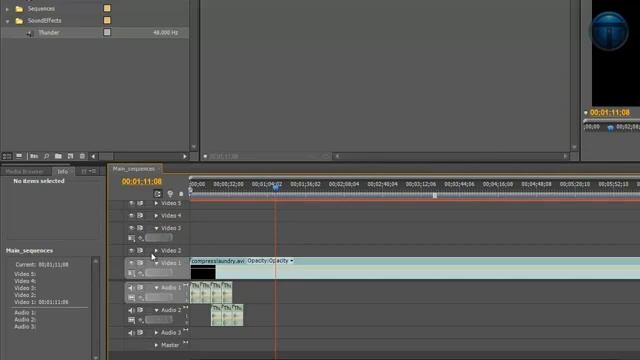
Task: Click the Thunder label color swatch
Action: pyautogui.click(x=107, y=32)
